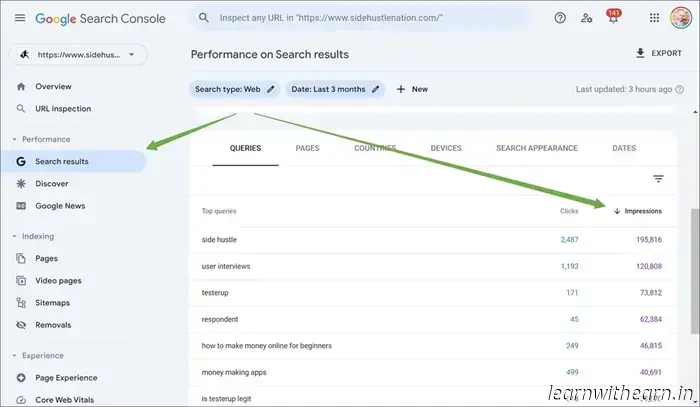The height and width of the screenshot is (407, 700).
Task: Switch to the Pages tab
Action: tap(308, 148)
